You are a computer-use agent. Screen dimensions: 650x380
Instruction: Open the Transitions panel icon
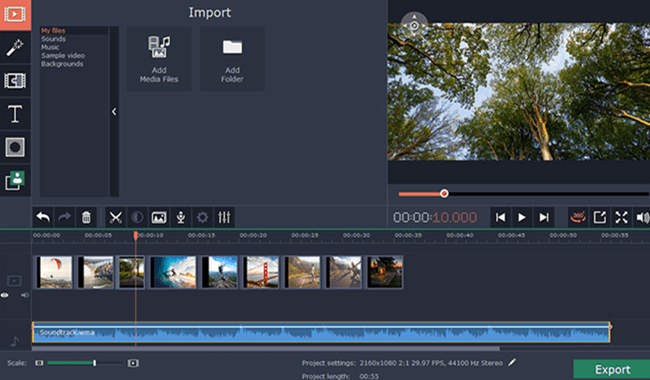coord(15,80)
